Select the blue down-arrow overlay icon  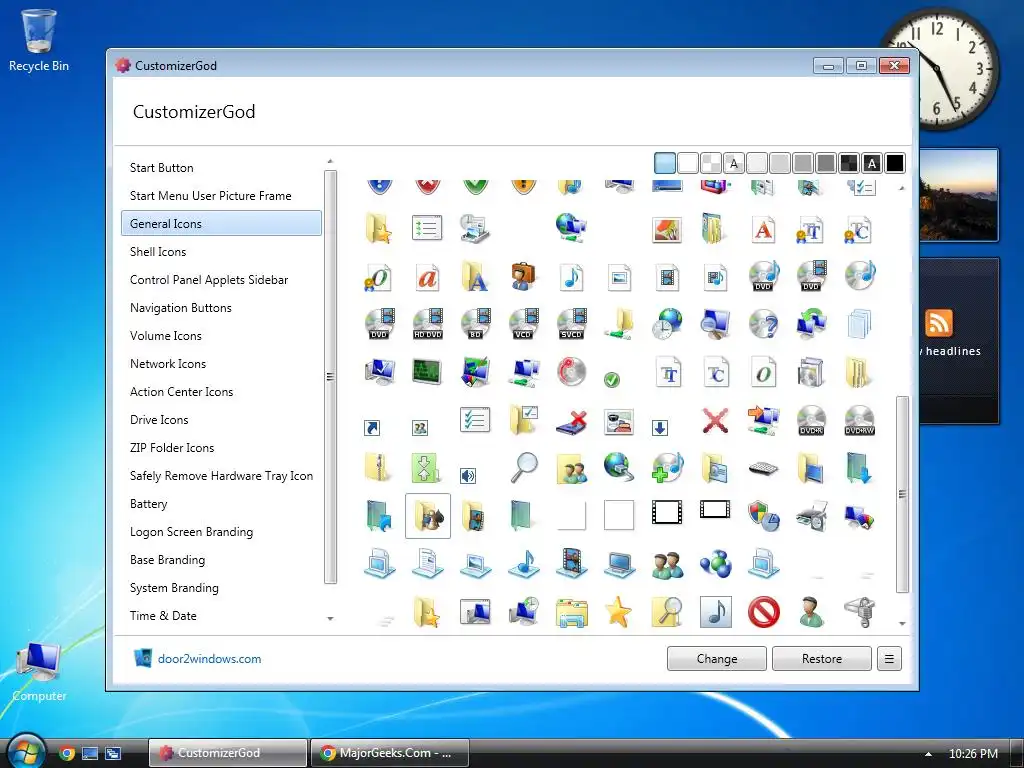pyautogui.click(x=660, y=428)
